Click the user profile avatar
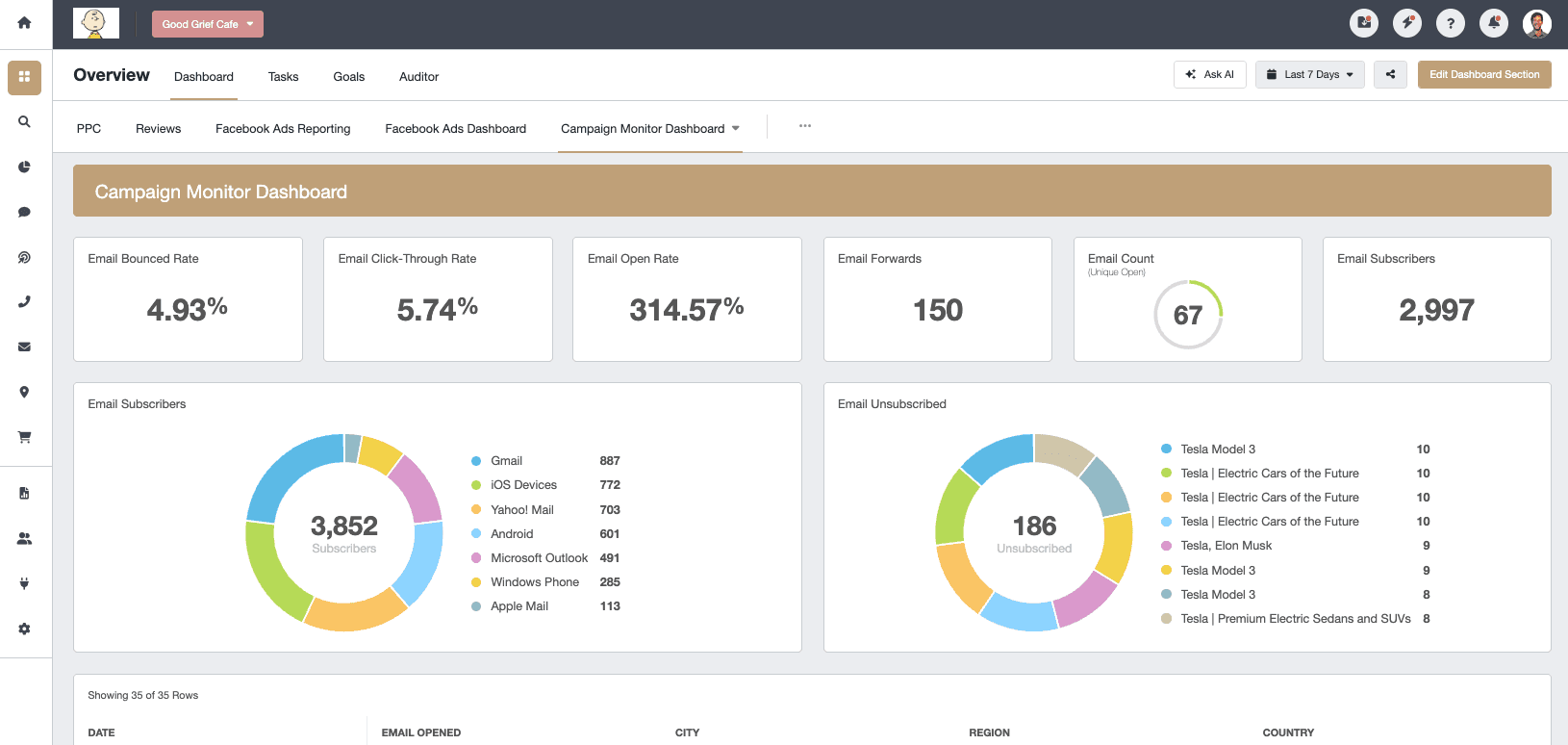 click(1536, 23)
